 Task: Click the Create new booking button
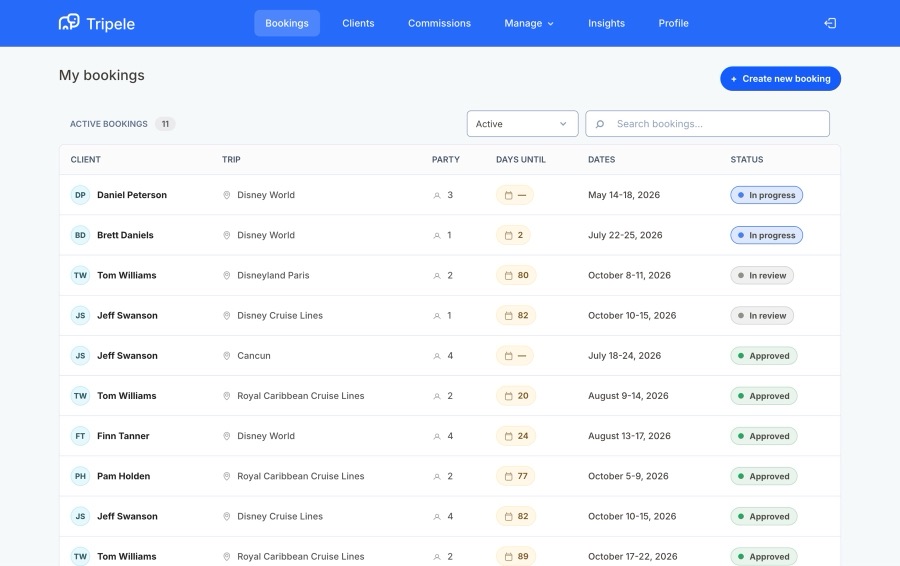point(781,79)
